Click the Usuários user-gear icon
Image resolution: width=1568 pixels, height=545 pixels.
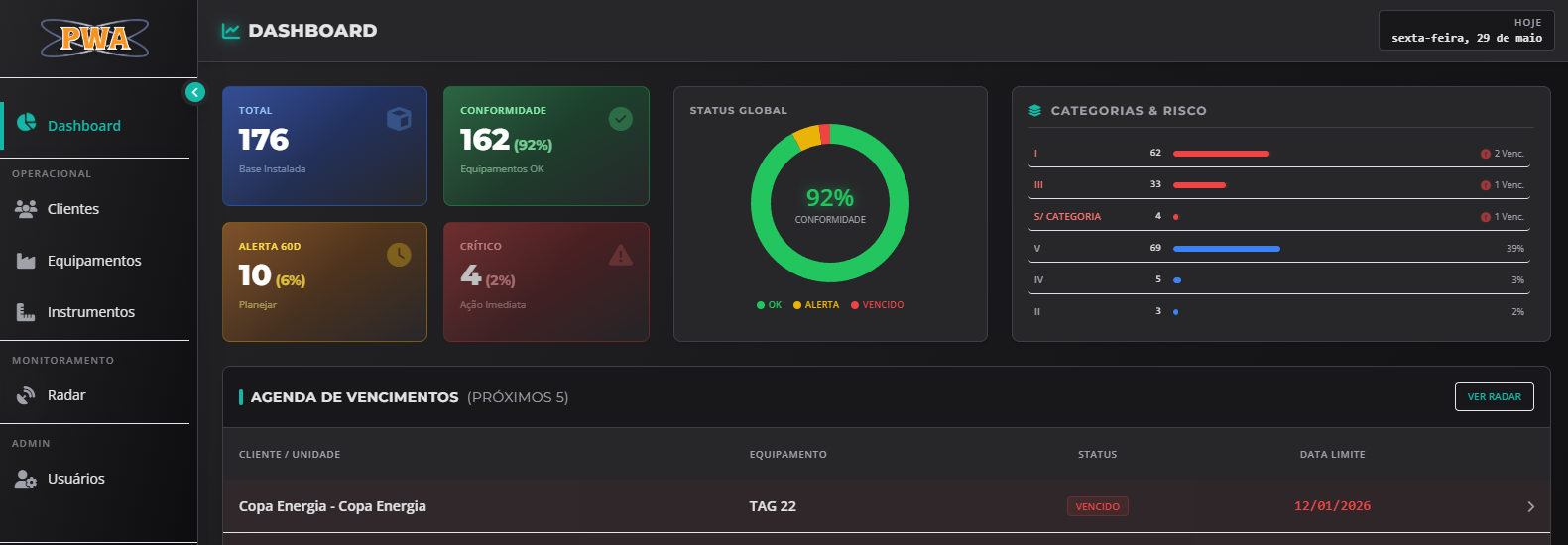tap(26, 479)
